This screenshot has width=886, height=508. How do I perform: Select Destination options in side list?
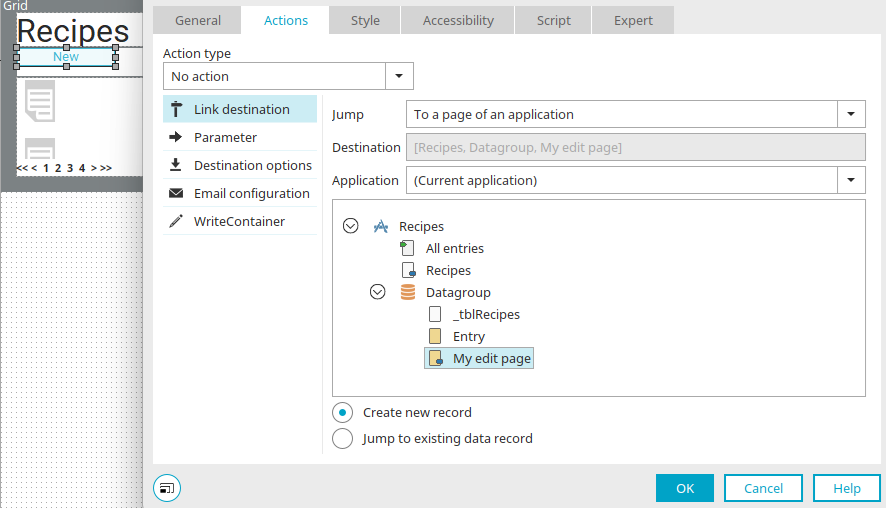(240, 165)
